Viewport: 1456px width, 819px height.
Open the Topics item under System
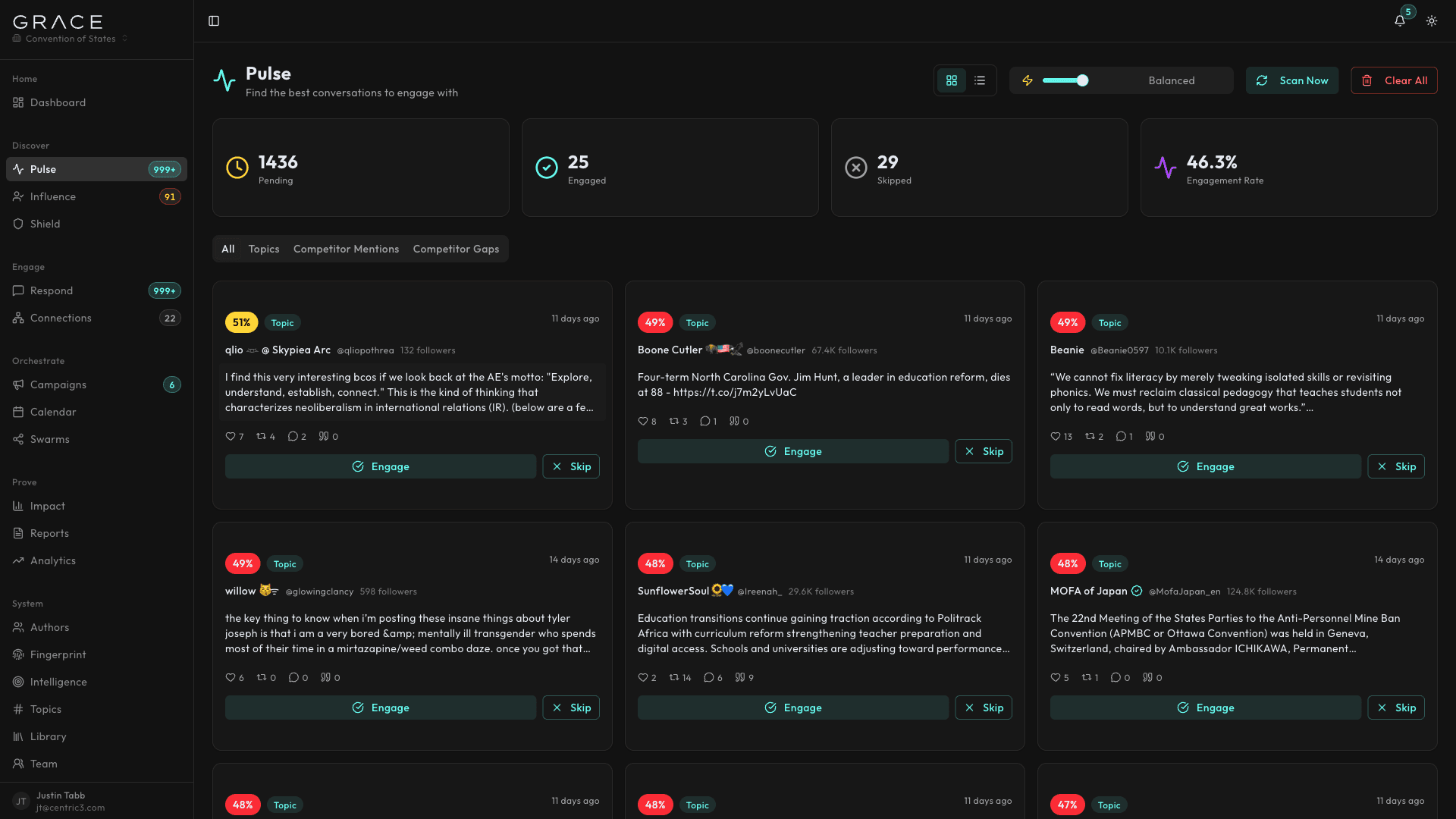tap(47, 709)
